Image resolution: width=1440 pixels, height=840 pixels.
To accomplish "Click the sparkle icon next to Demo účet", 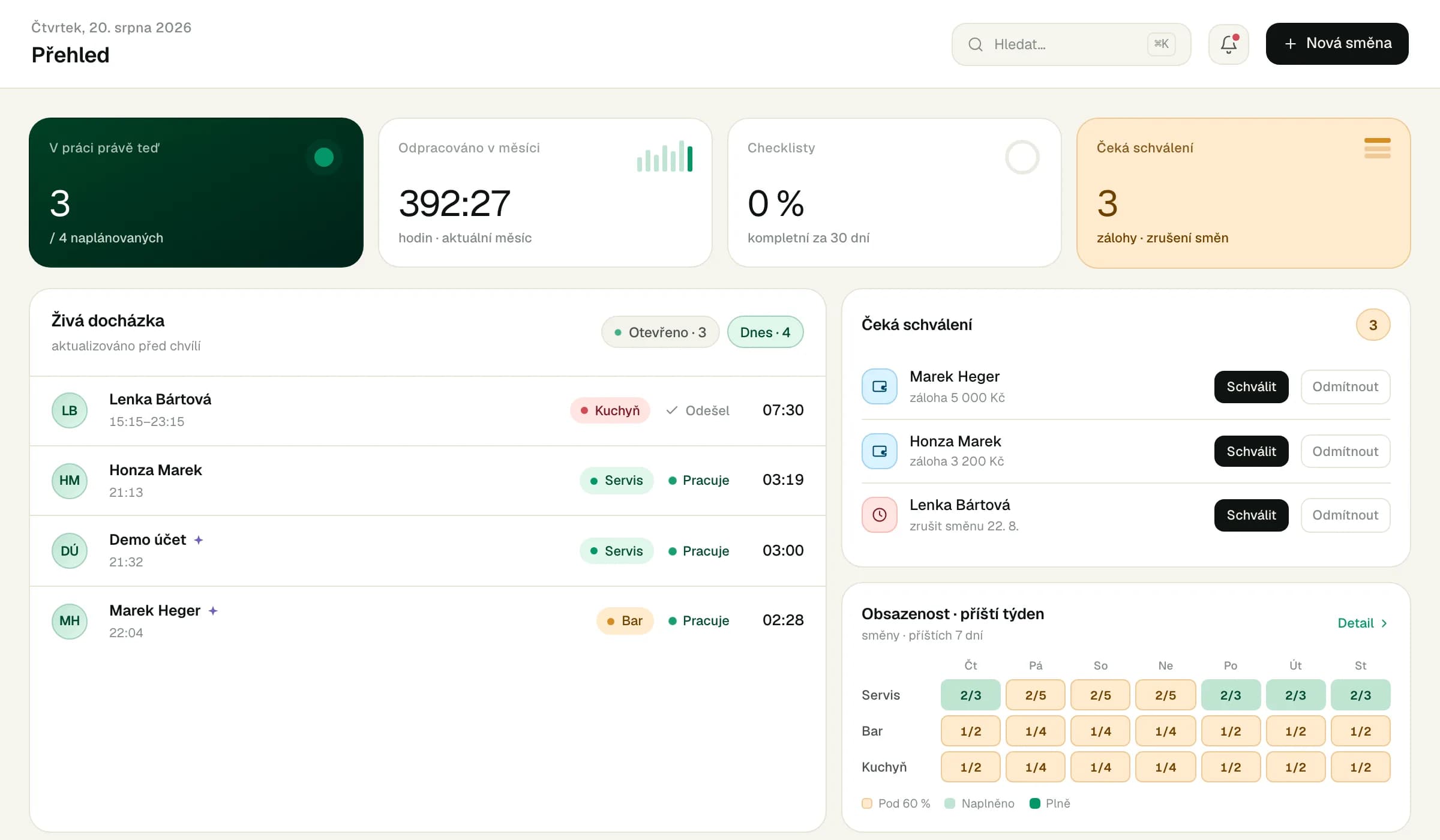I will (x=199, y=540).
